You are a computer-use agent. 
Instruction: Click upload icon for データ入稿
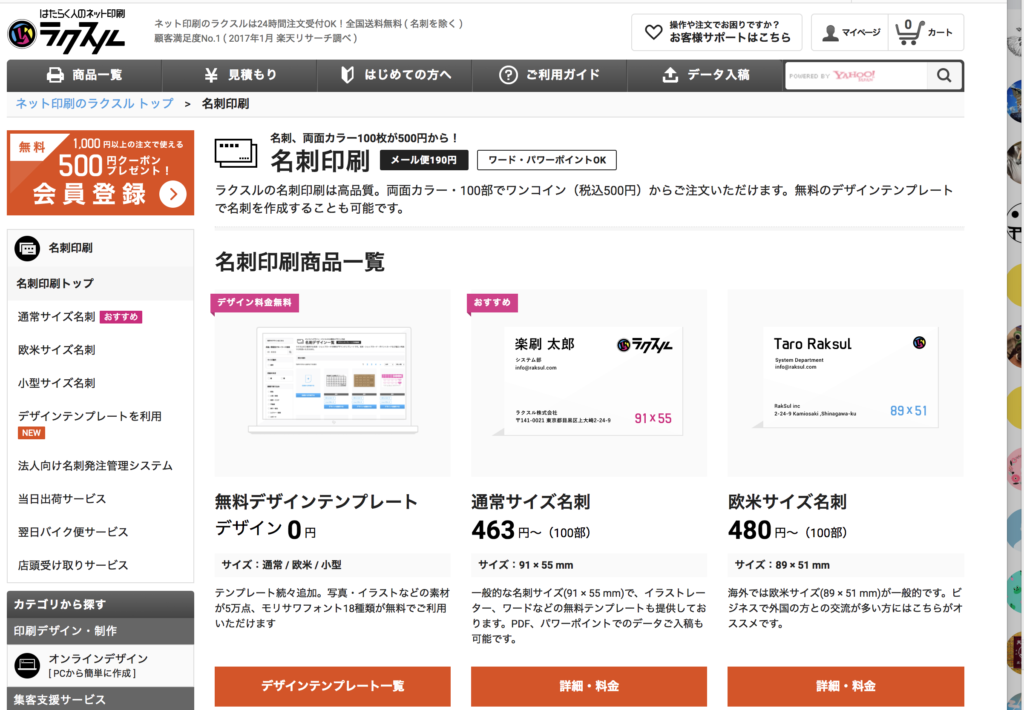tap(670, 75)
